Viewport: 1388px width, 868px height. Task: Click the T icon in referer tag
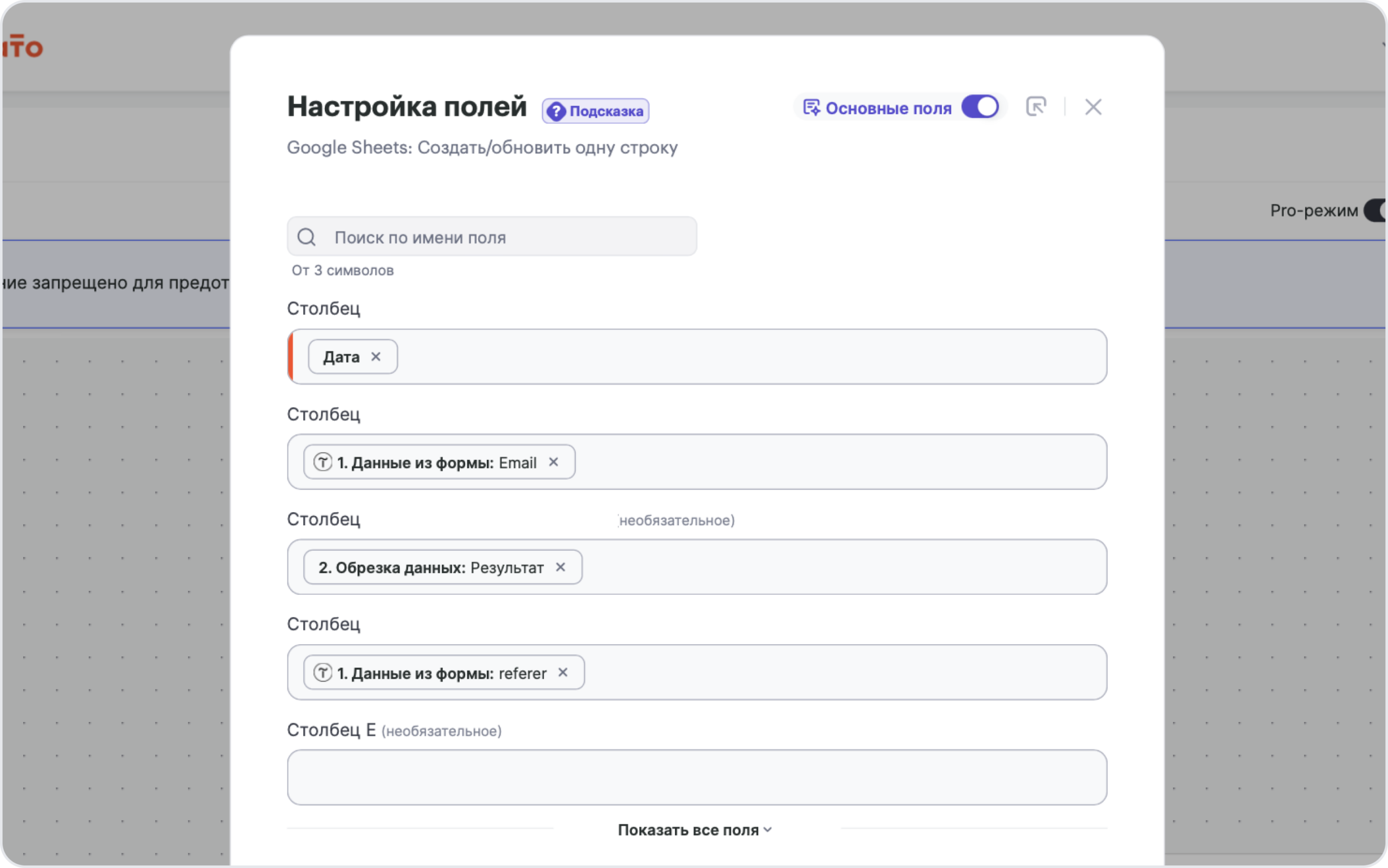[323, 672]
